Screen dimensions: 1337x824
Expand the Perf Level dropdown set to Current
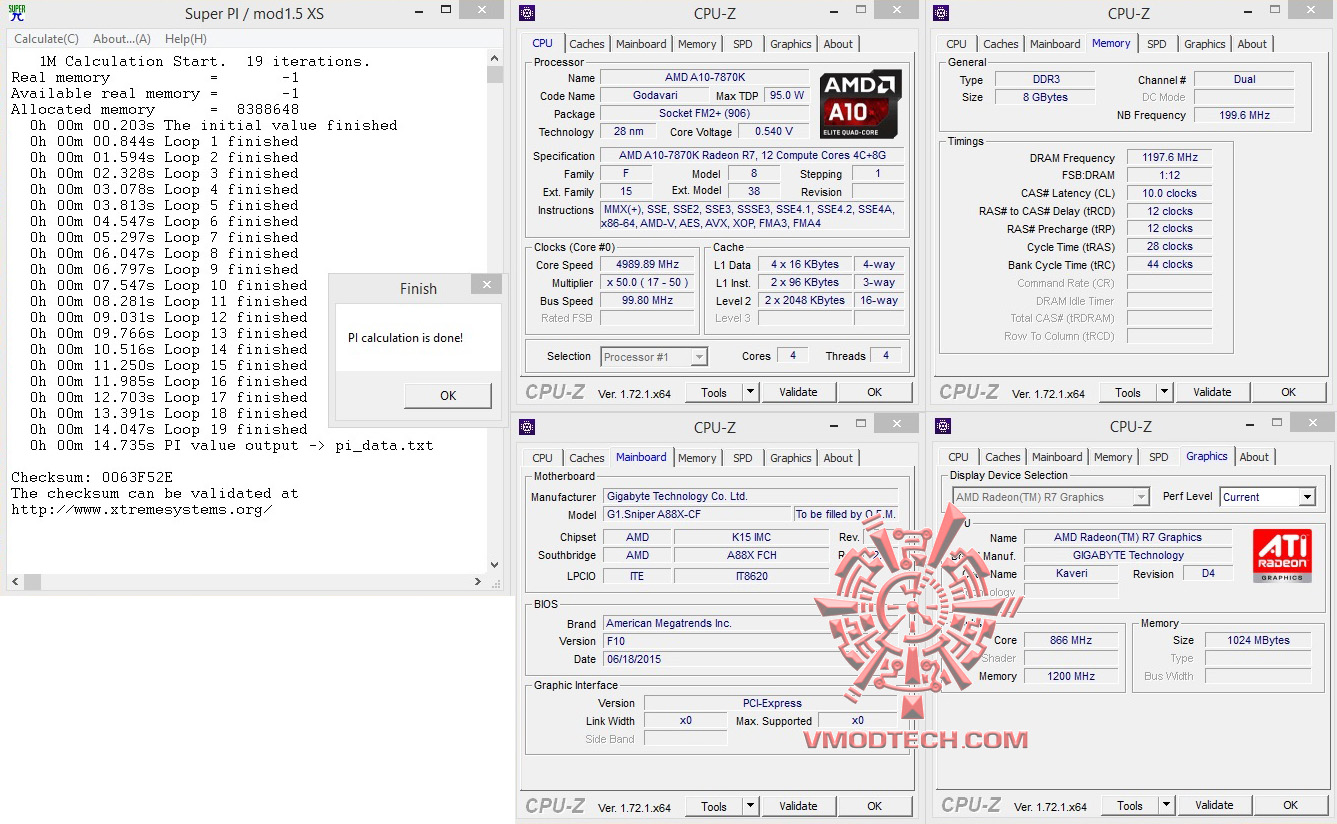coord(1307,497)
